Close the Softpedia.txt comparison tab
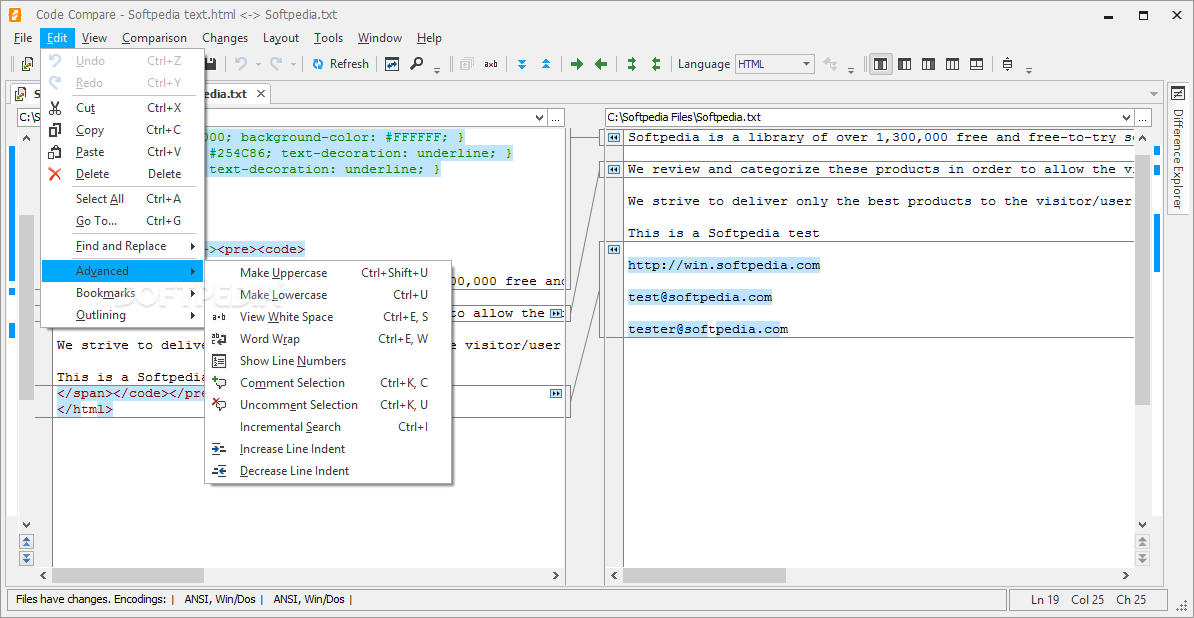This screenshot has height=618, width=1194. (260, 94)
